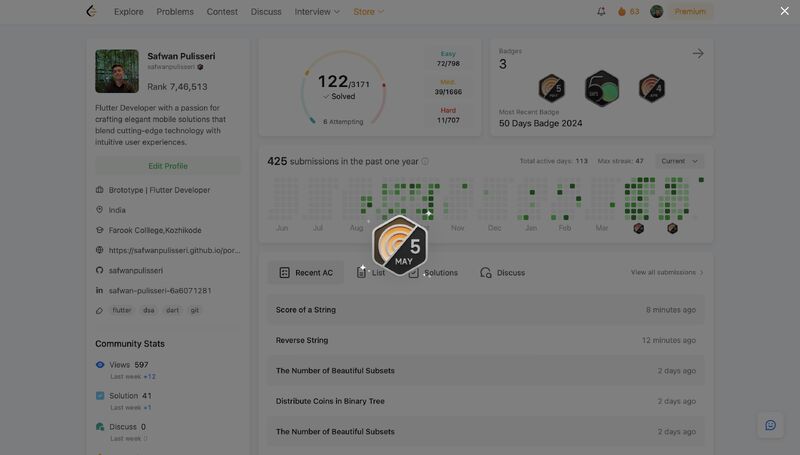Open the safwanpulisseri GitHub link
Screen dimensions: 800x455
pyautogui.click(x=136, y=270)
